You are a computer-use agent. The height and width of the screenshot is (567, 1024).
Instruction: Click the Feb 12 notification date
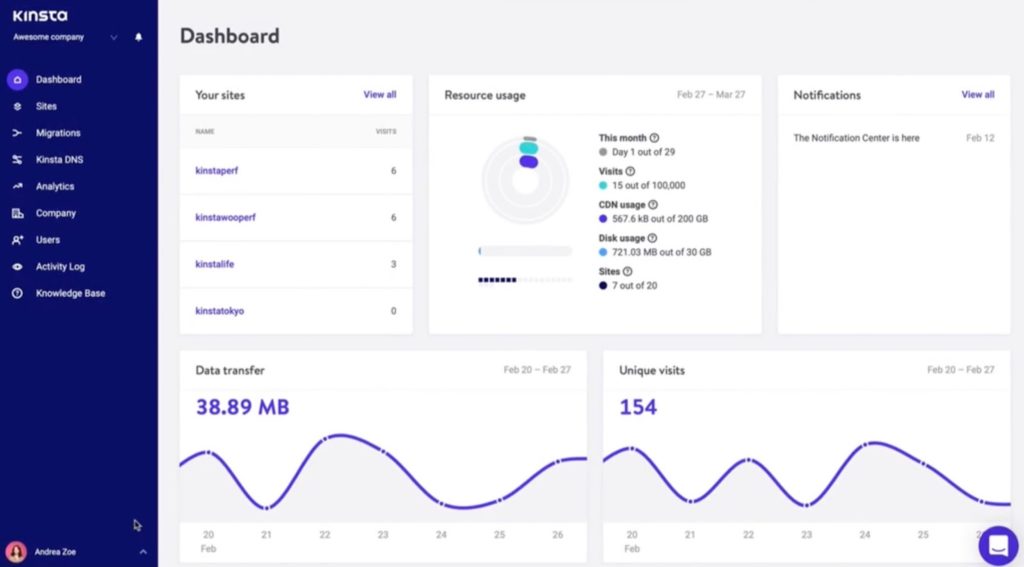tap(980, 138)
